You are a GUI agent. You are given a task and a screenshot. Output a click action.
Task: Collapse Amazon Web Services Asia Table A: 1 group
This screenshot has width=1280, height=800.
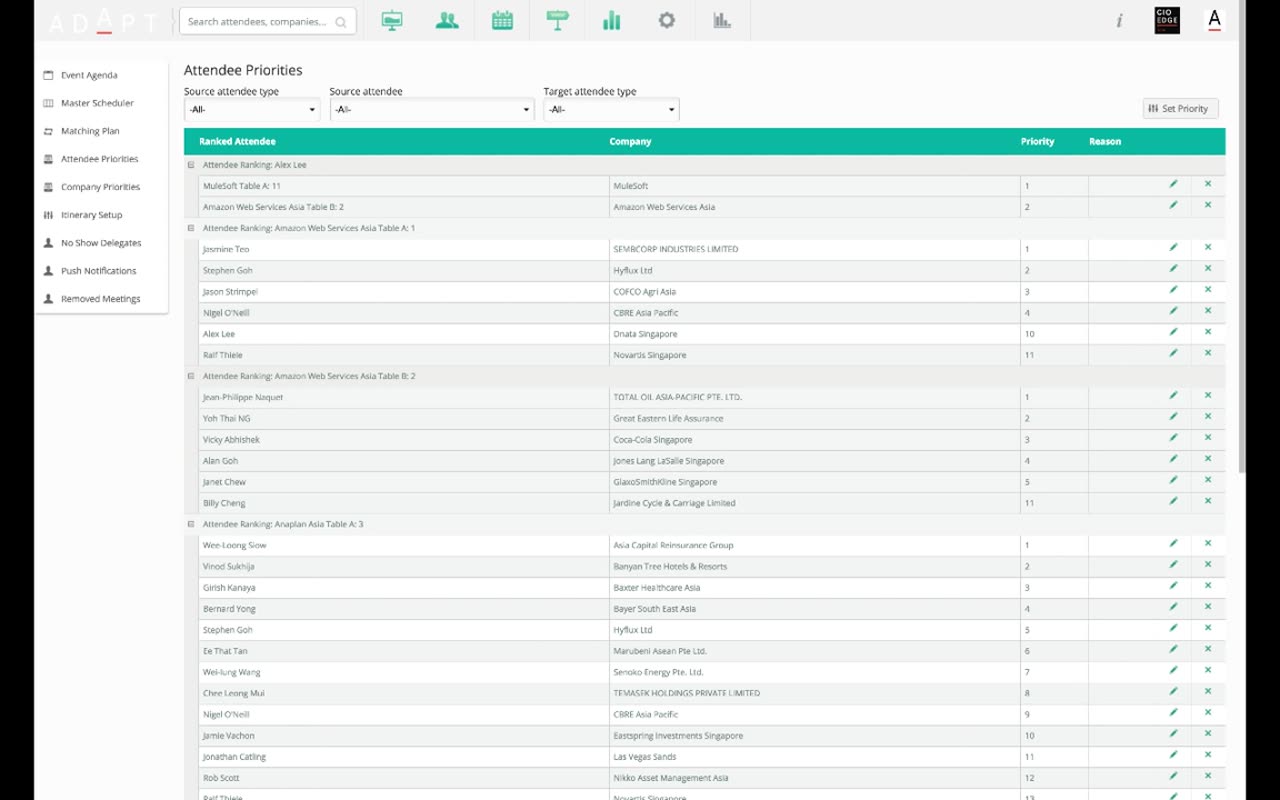coord(191,228)
